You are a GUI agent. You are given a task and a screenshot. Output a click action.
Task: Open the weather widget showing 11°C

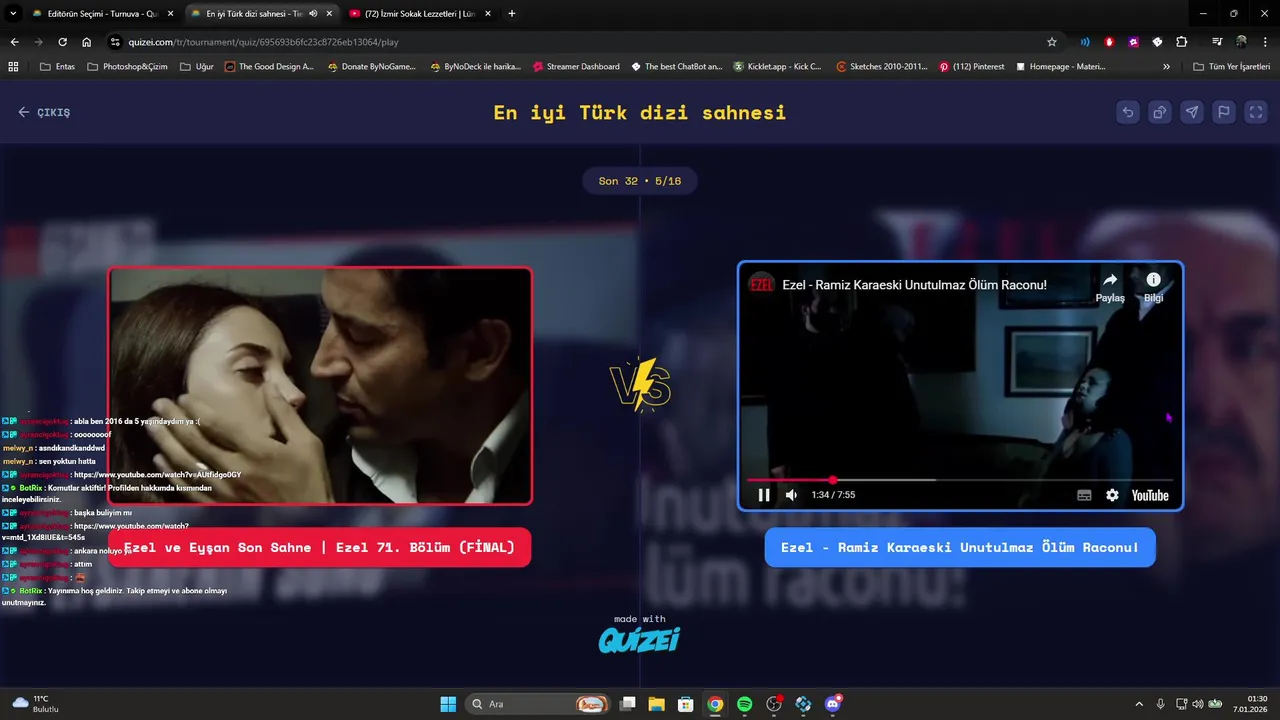tap(35, 703)
